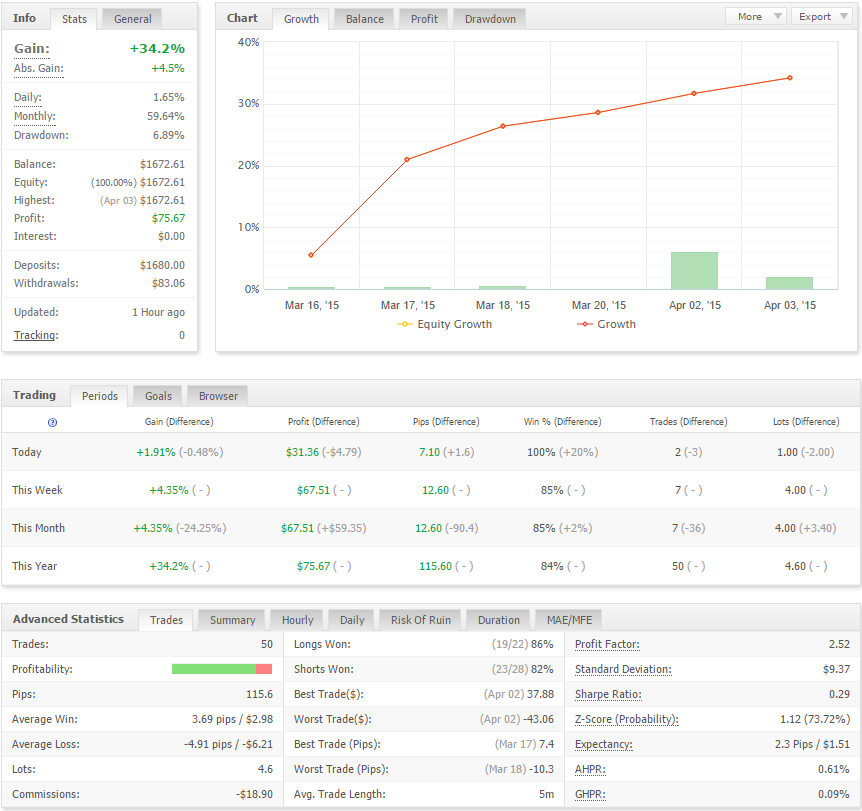862x811 pixels.
Task: Click the +34.2% gain value in Info
Action: point(157,48)
